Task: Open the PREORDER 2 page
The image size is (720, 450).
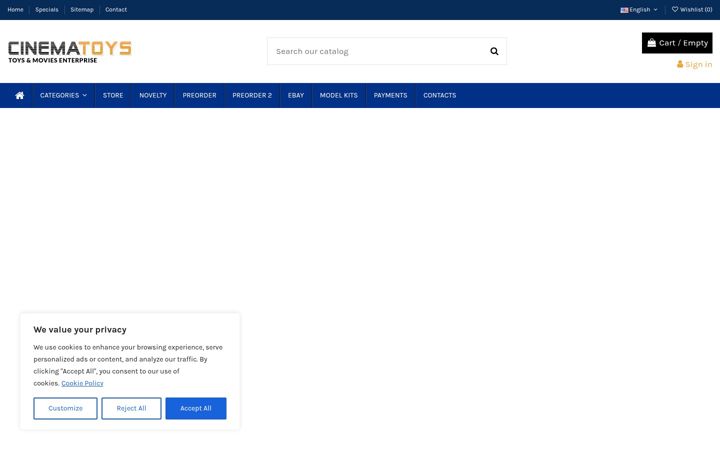Action: click(x=252, y=96)
